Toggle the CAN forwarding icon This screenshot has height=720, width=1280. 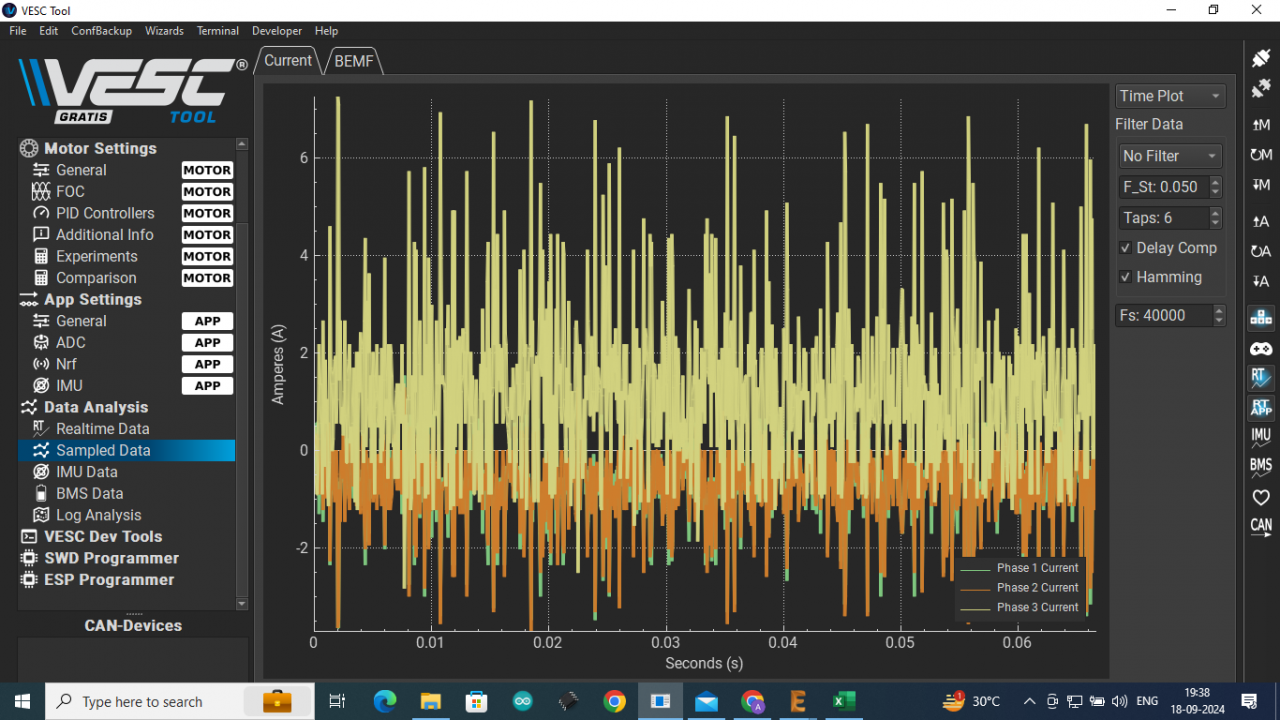click(x=1261, y=526)
